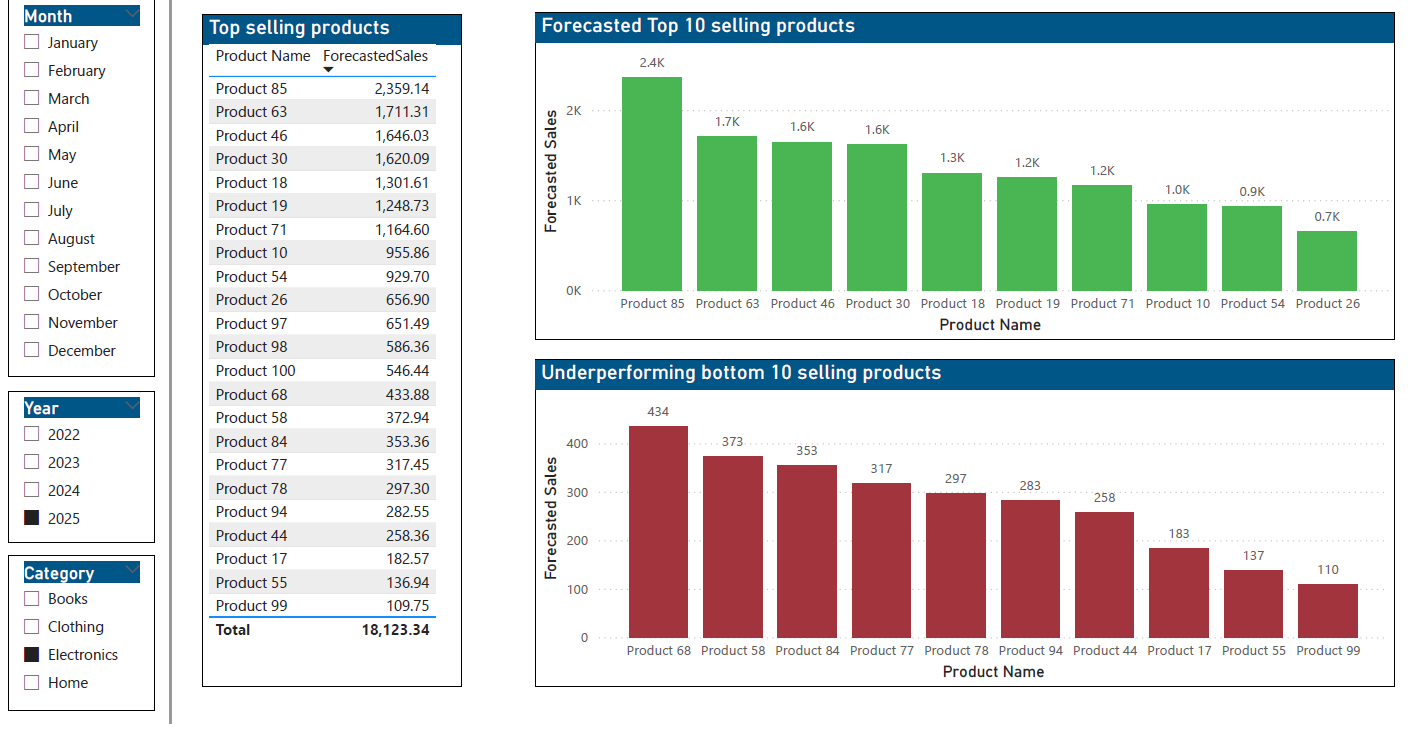Screen dimensions: 1408x733
Task: Click Product 46 table cell
Action: tap(251, 135)
